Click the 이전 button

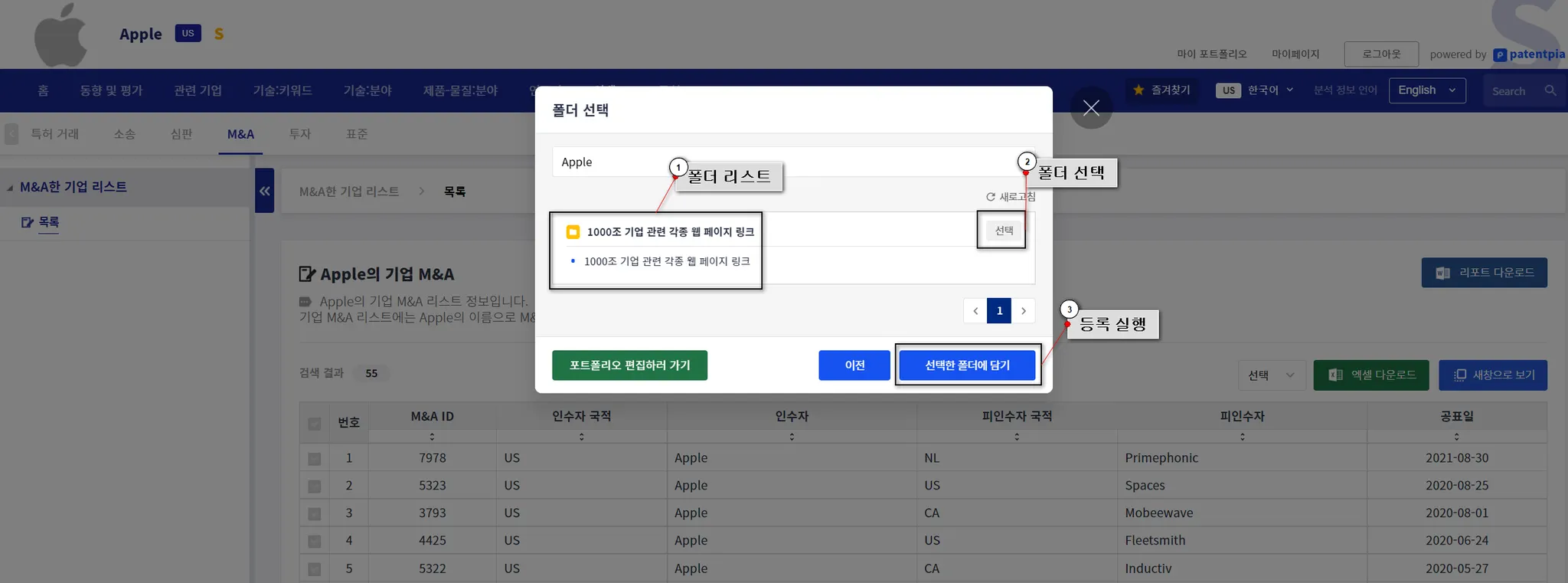pyautogui.click(x=854, y=365)
